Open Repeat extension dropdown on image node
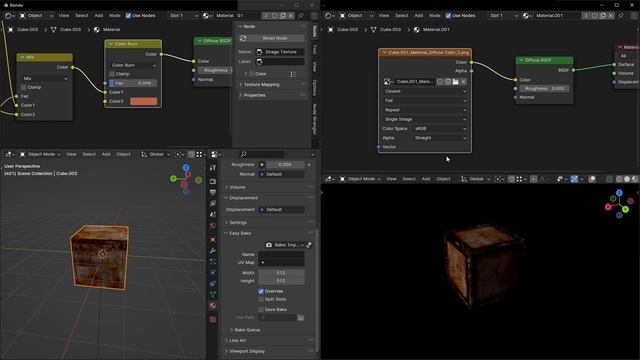The width and height of the screenshot is (640, 360). click(x=424, y=110)
